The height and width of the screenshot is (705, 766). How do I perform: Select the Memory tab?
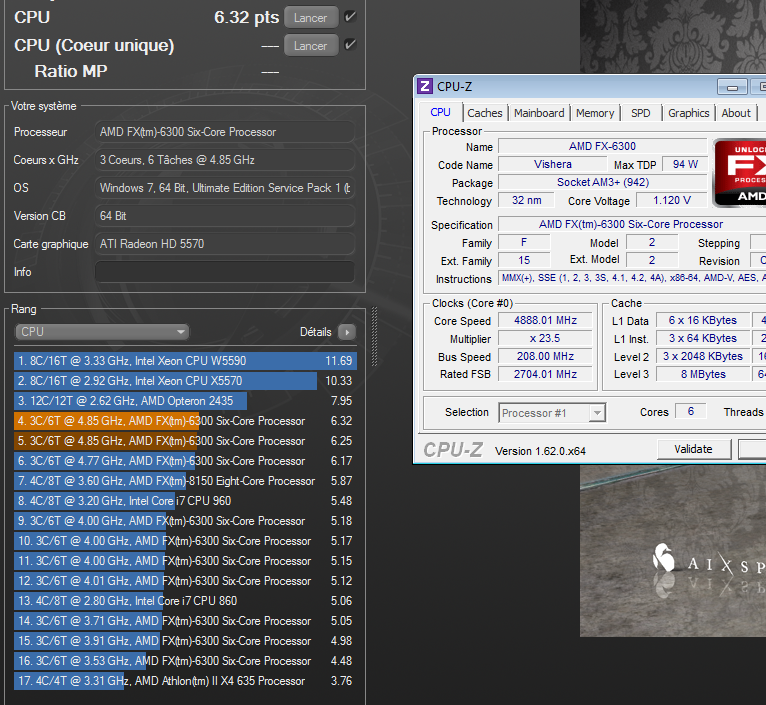click(595, 113)
